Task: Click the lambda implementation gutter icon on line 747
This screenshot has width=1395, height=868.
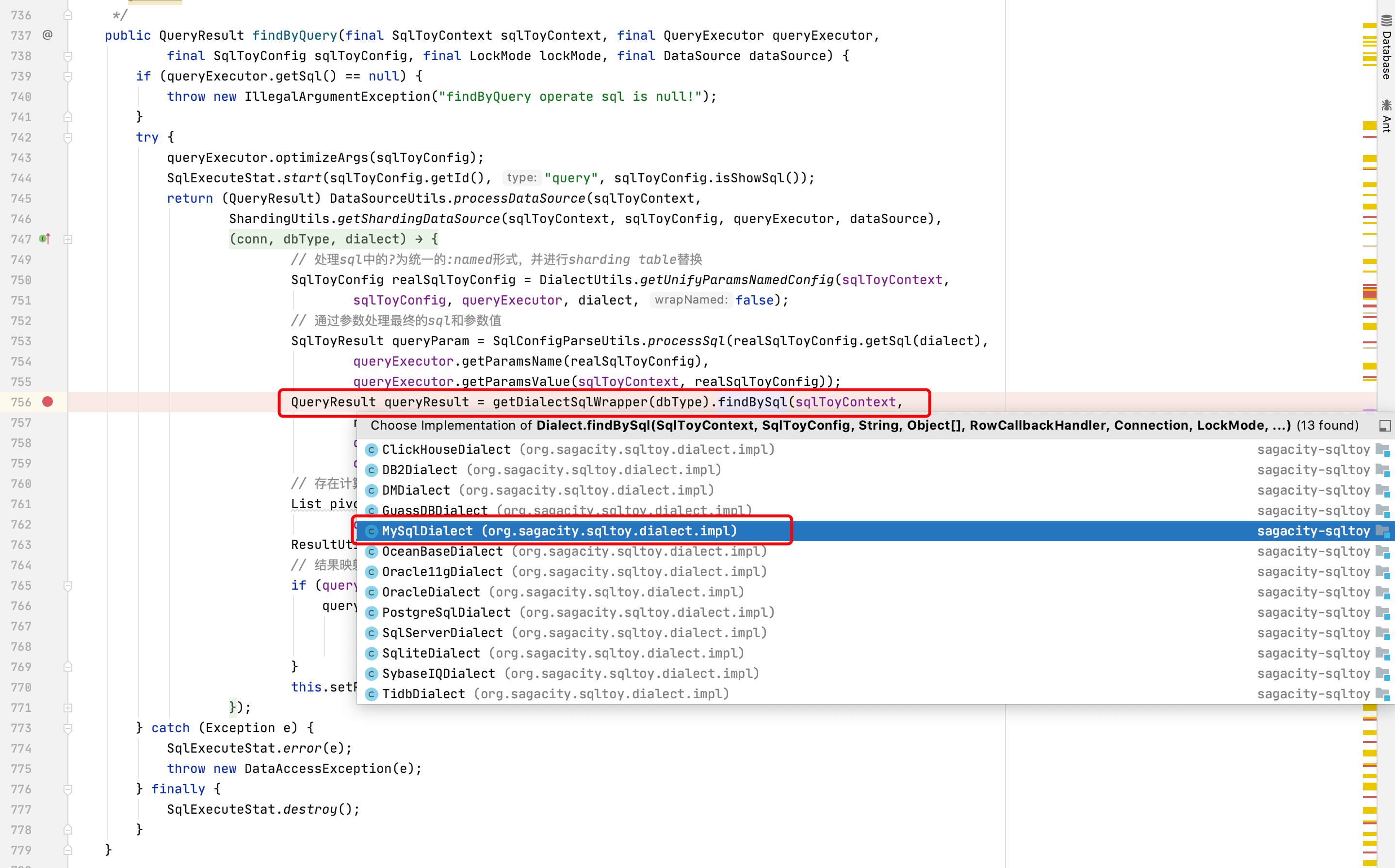Action: point(45,239)
